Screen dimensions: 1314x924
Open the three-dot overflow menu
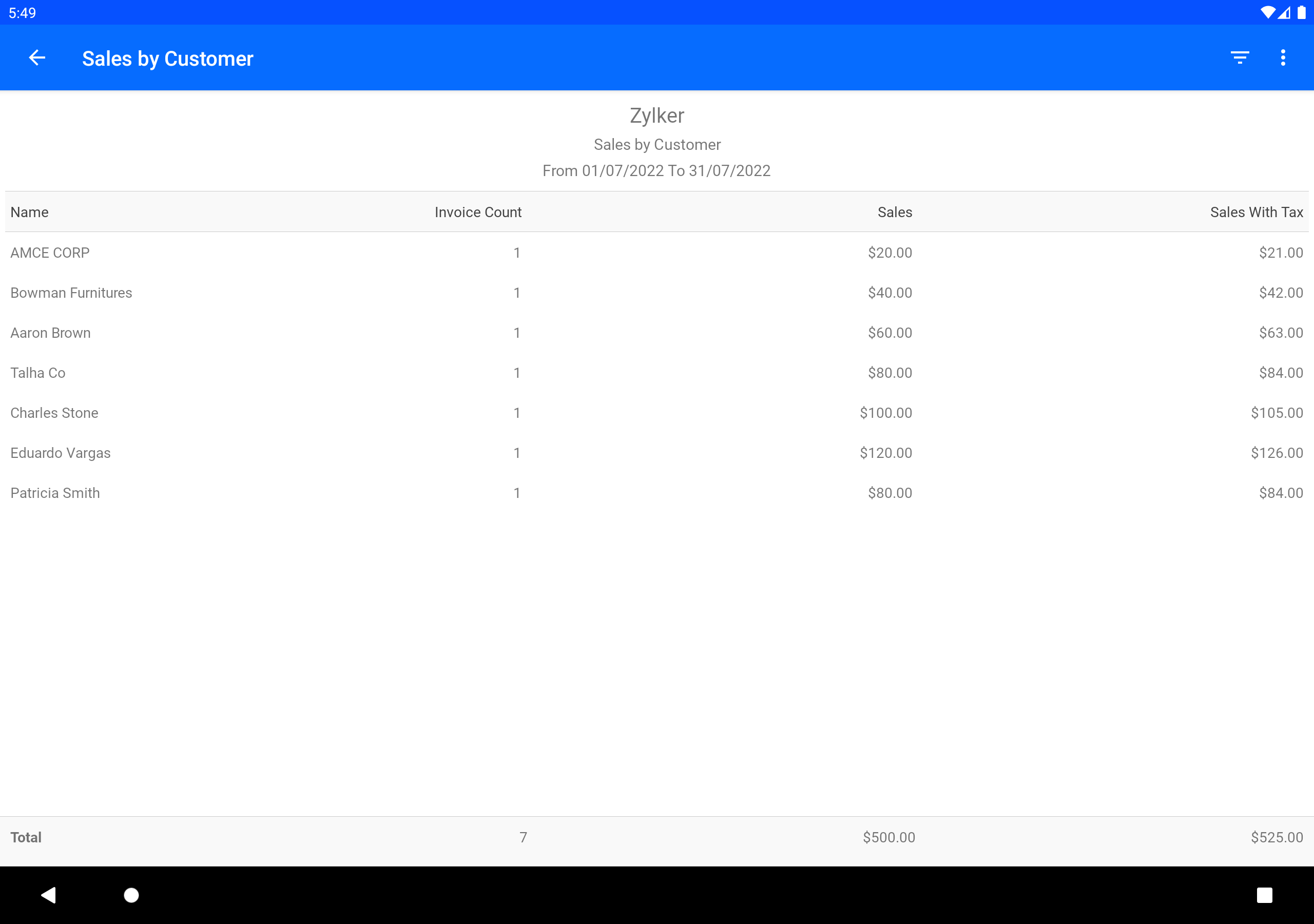point(1283,58)
